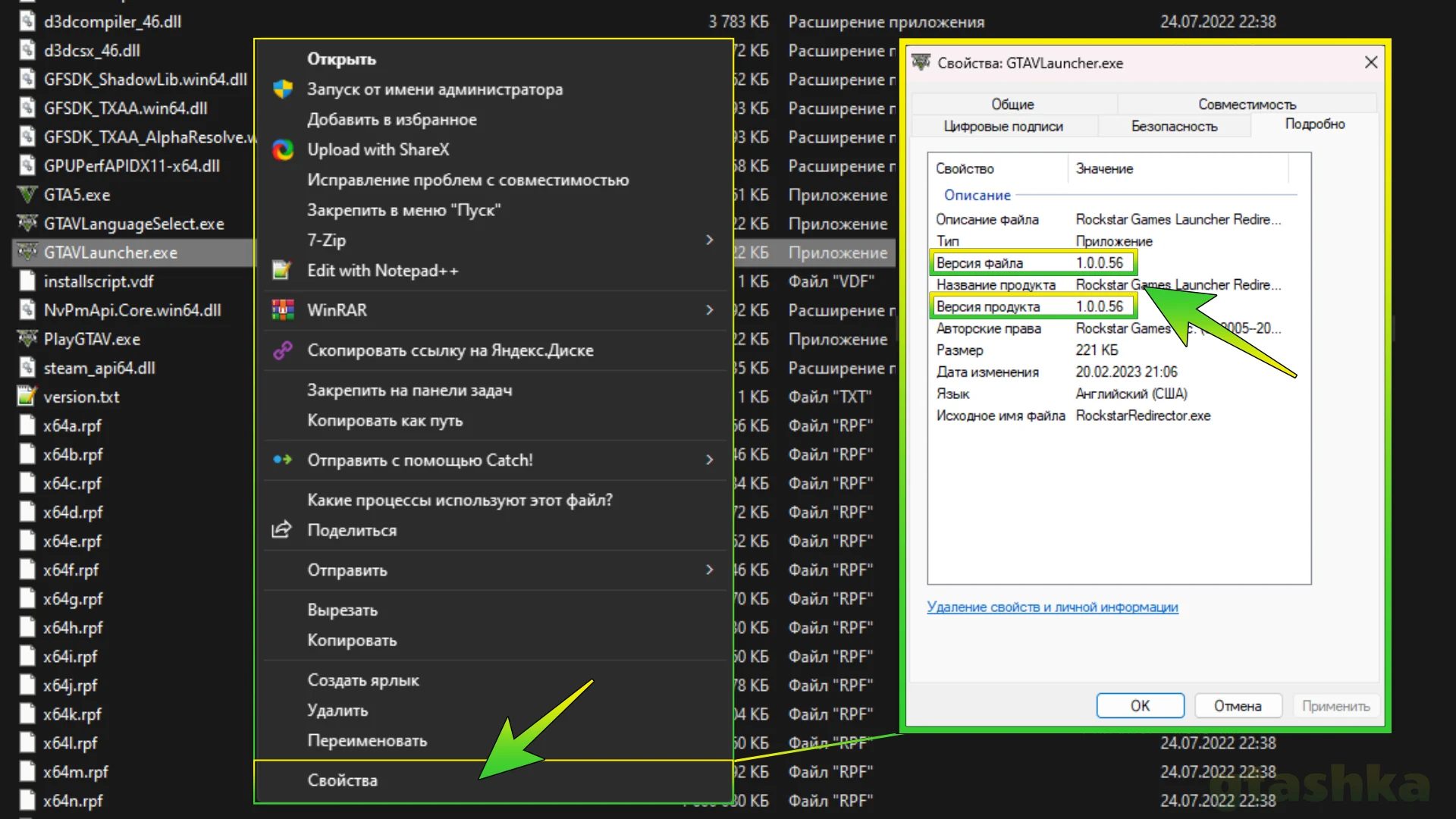Click the ShareX icon in context menu
The image size is (1456, 819).
pos(283,150)
